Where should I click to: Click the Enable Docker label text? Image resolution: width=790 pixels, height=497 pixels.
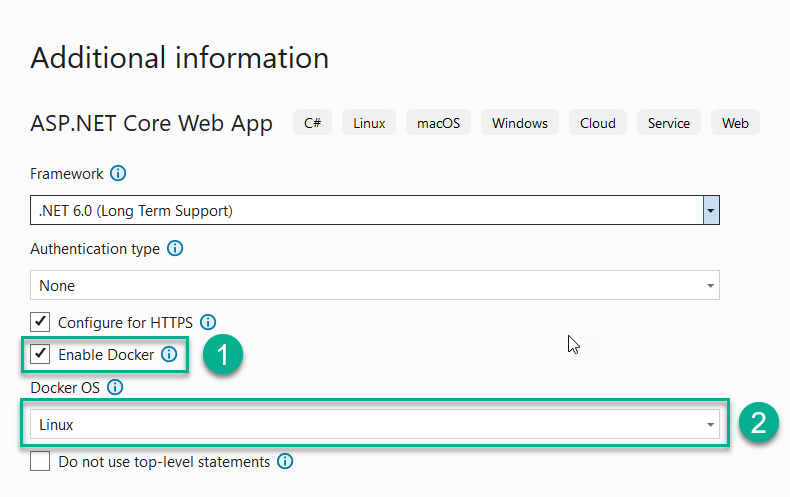click(x=106, y=355)
